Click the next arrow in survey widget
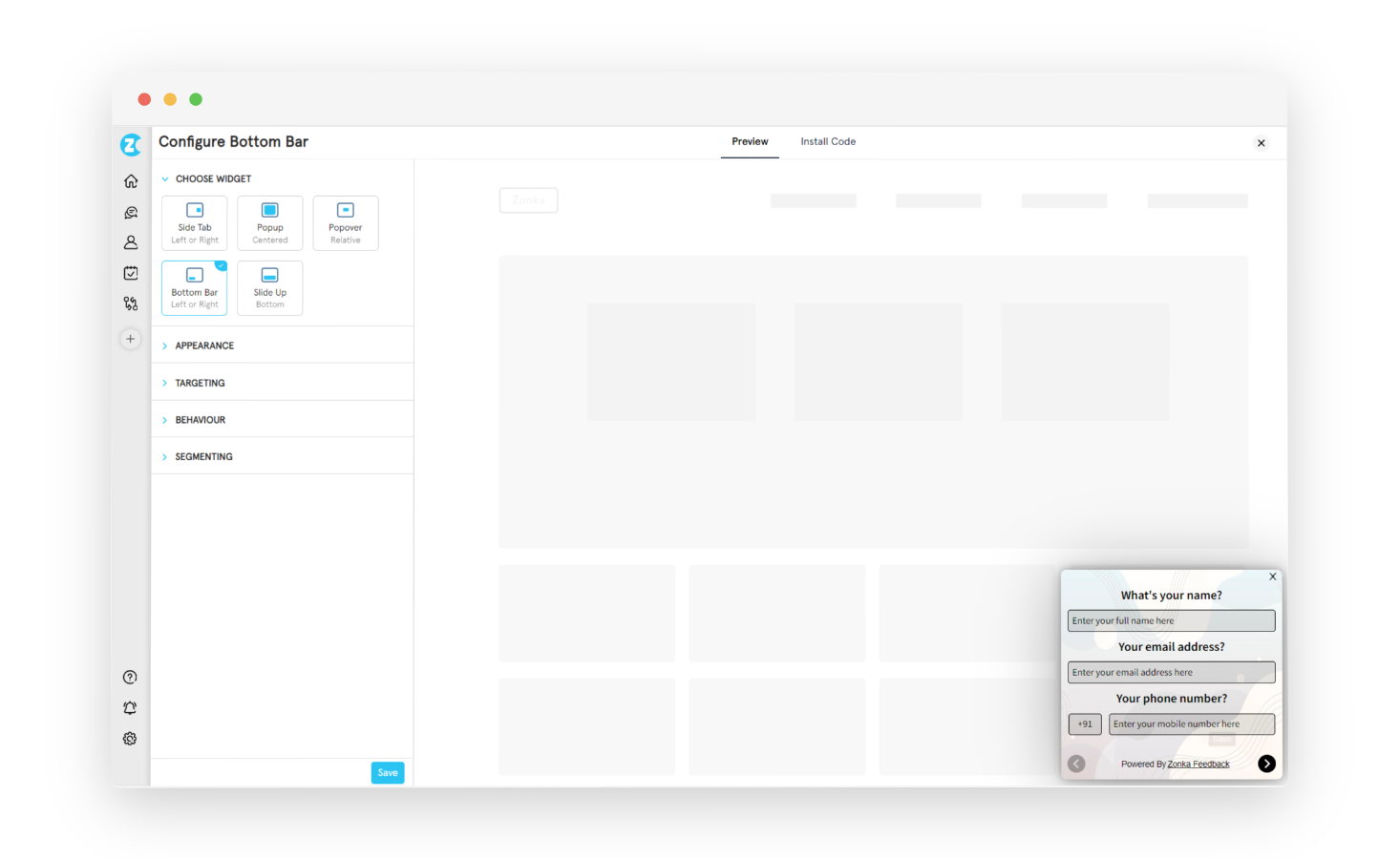This screenshot has width=1400, height=859. pos(1266,764)
